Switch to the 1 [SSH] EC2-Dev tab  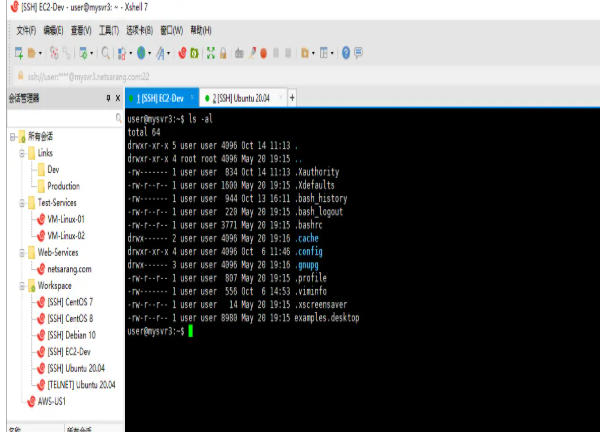click(x=161, y=98)
